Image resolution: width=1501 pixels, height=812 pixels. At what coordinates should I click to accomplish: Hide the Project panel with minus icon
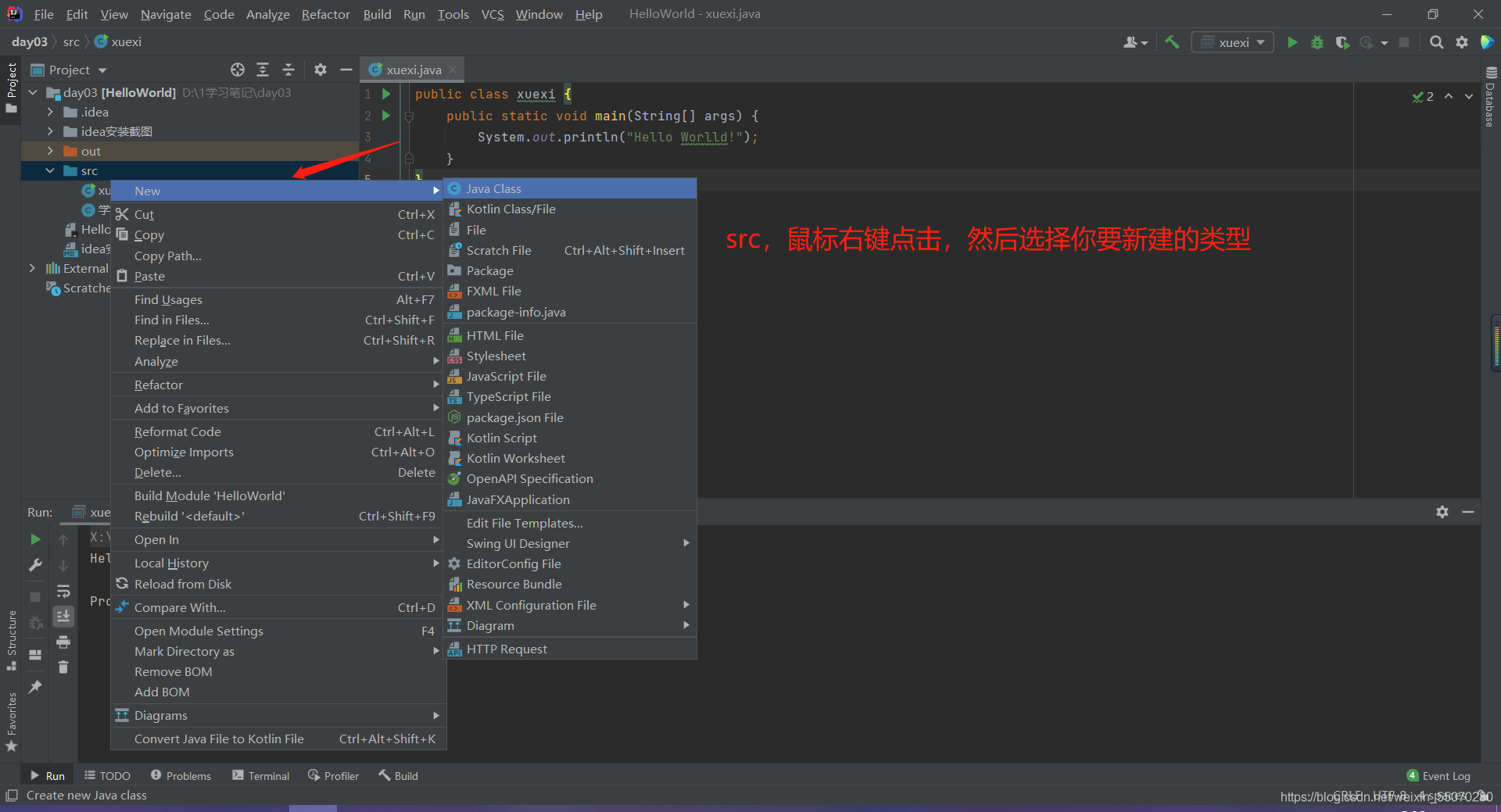click(346, 70)
